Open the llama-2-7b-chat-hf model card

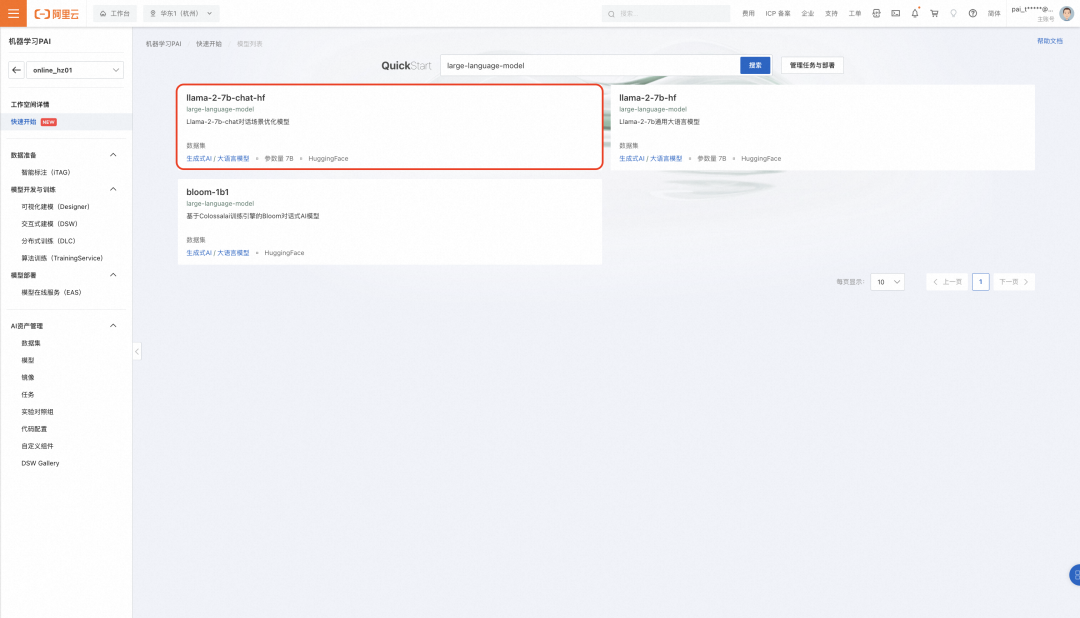pyautogui.click(x=390, y=127)
